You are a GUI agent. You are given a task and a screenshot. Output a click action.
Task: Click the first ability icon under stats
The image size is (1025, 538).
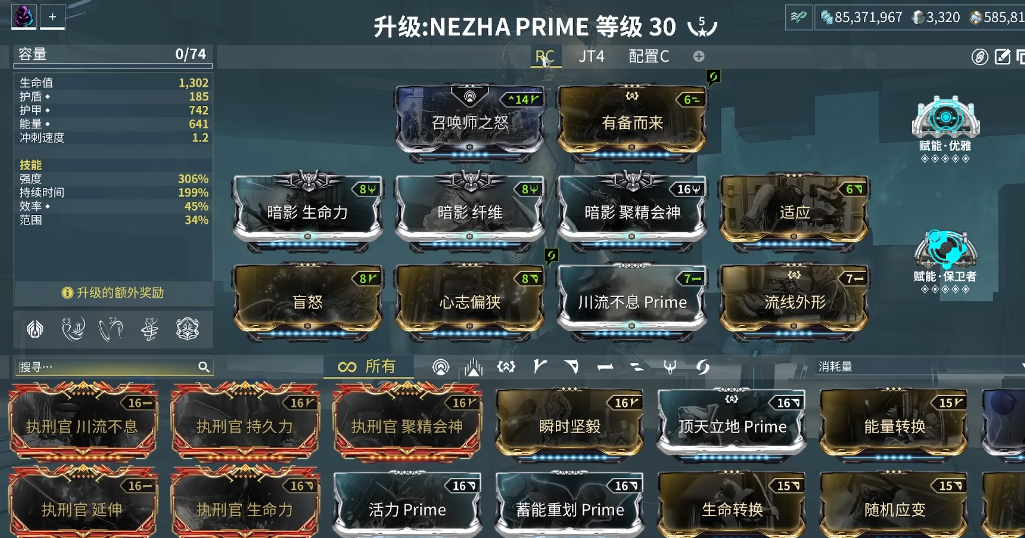[35, 329]
